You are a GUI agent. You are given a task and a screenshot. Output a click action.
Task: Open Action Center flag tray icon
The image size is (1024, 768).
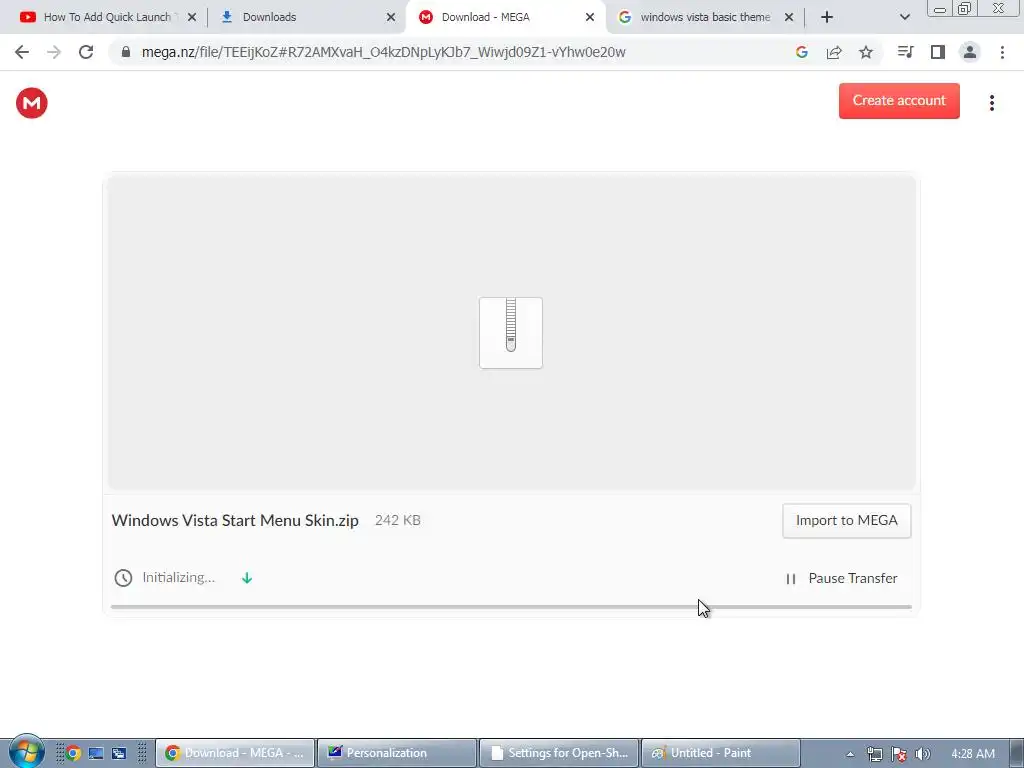pos(899,754)
